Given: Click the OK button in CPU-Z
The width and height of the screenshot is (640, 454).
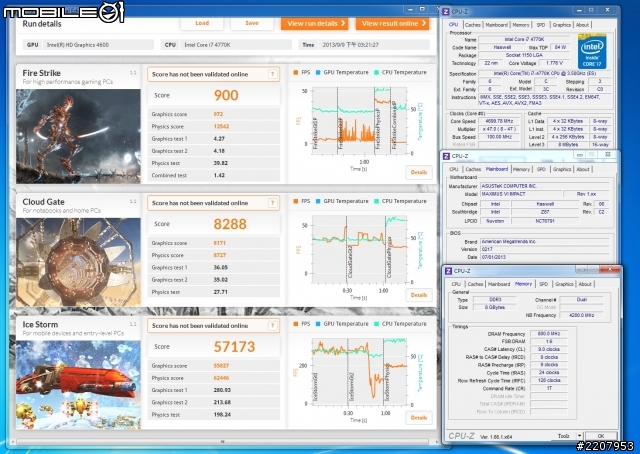Looking at the screenshot, I should click(x=601, y=436).
